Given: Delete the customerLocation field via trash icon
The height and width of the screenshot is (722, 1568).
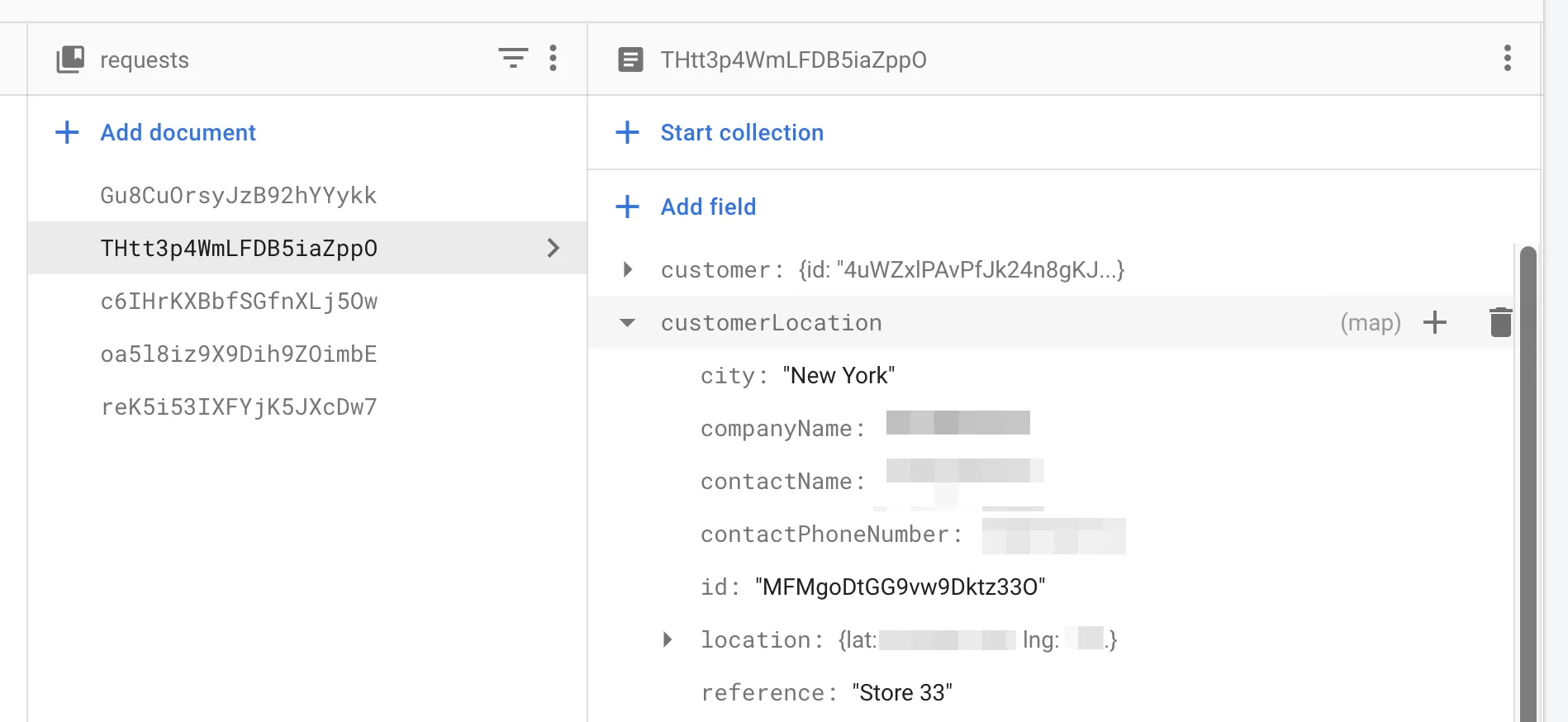Looking at the screenshot, I should coord(1500,322).
